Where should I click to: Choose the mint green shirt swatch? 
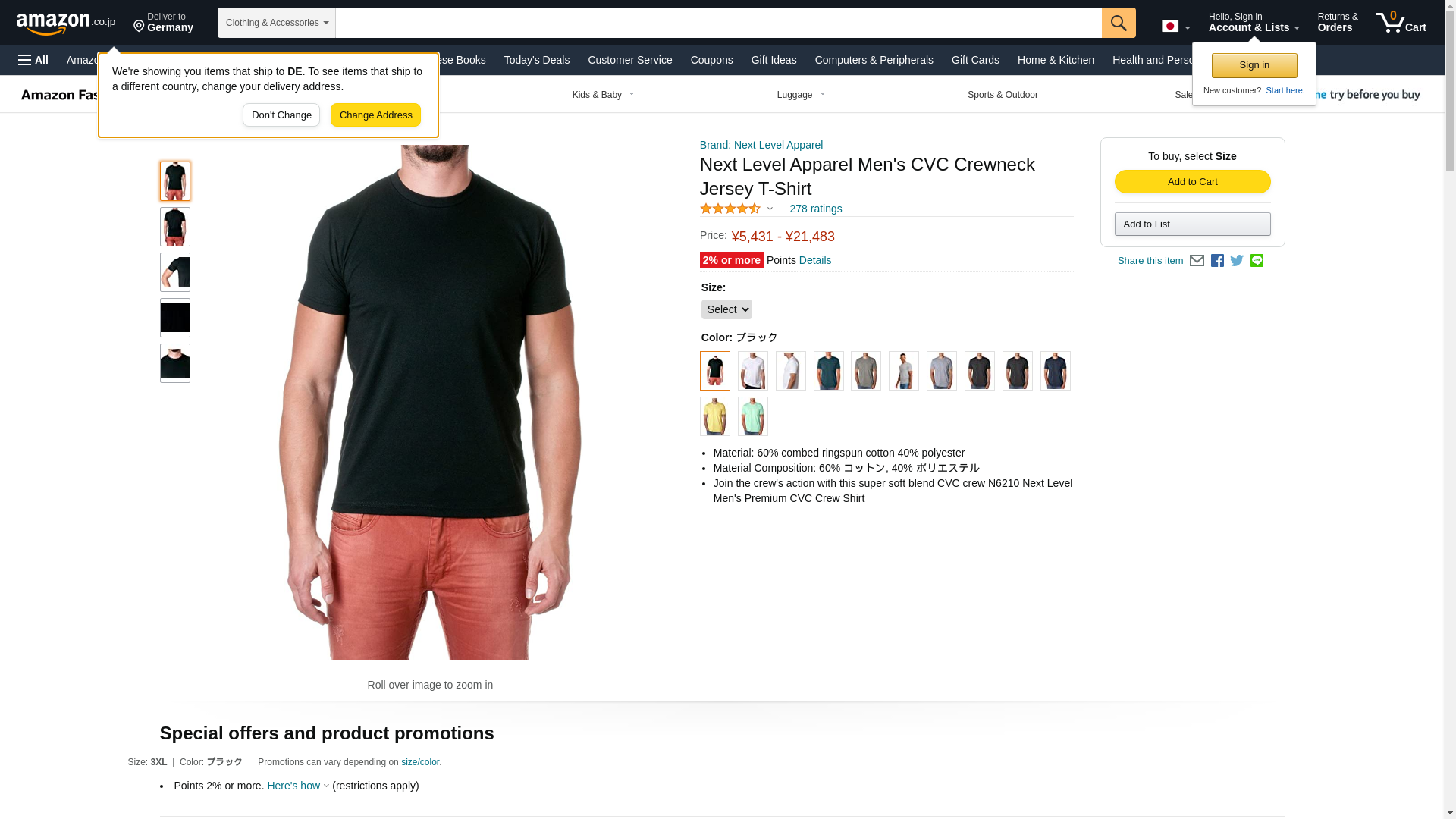point(752,416)
